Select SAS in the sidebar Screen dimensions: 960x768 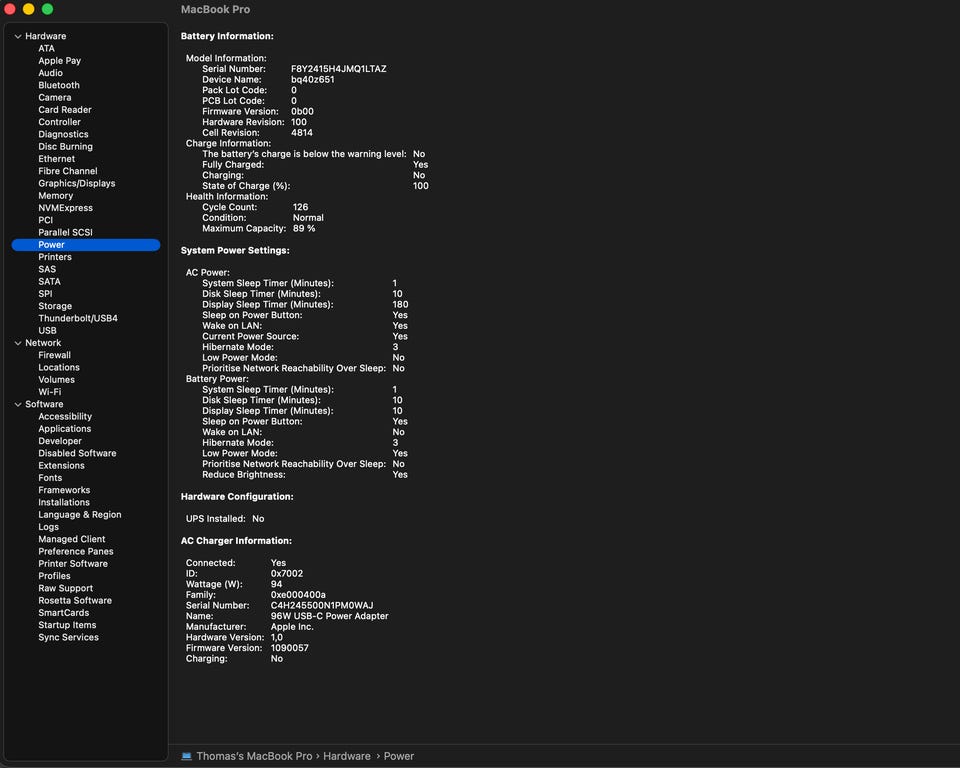pyautogui.click(x=47, y=269)
